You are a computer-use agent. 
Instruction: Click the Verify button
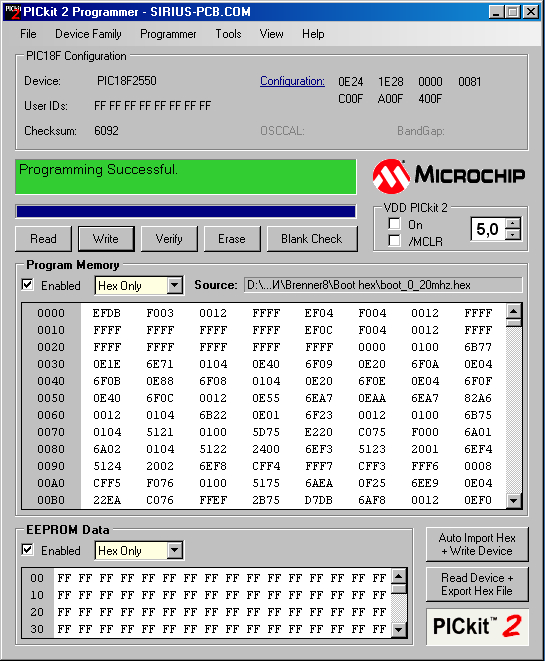click(169, 239)
